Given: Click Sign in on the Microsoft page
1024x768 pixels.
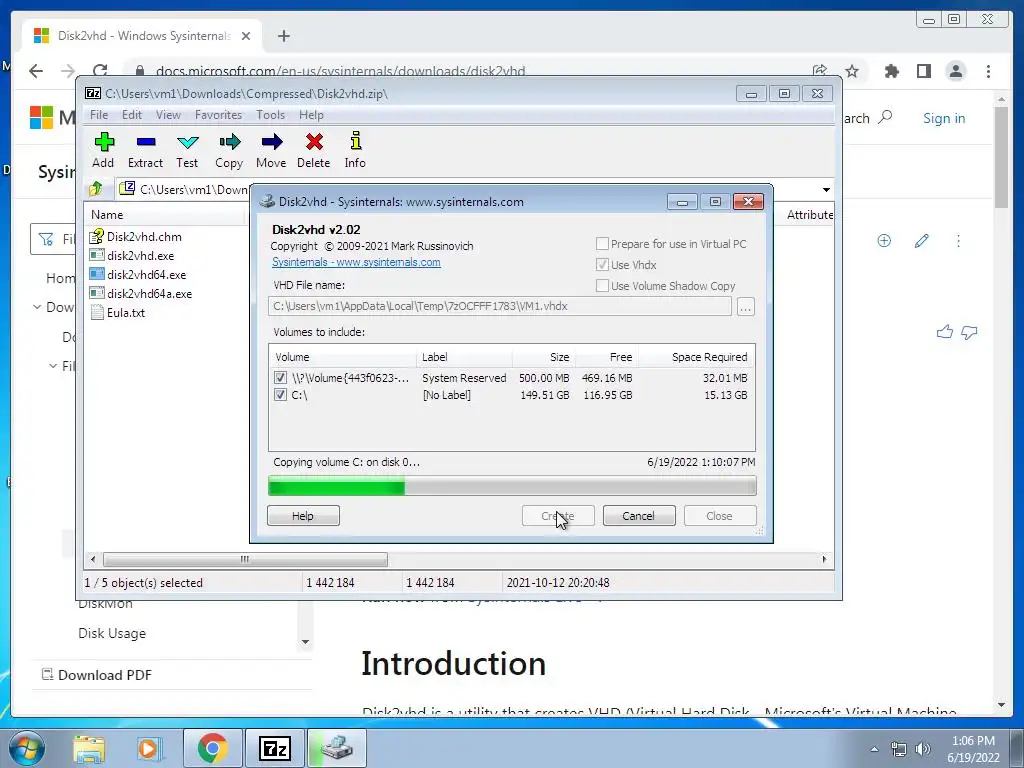Looking at the screenshot, I should point(944,118).
